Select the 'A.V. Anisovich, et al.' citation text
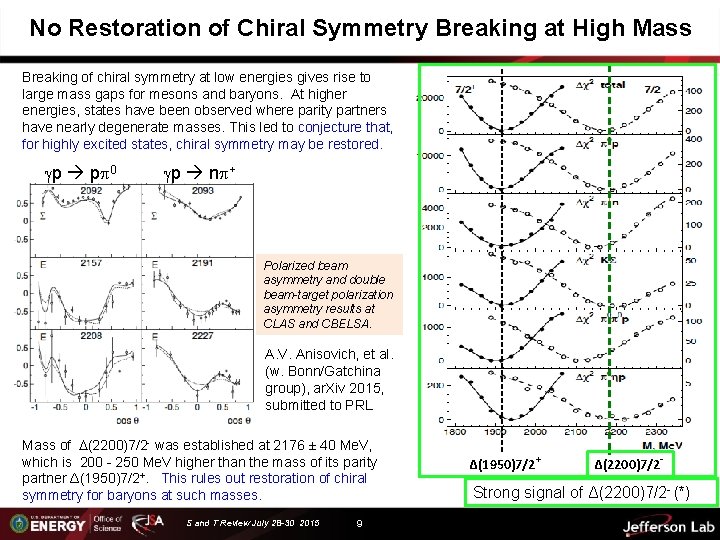This screenshot has height=540, width=720. (329, 379)
